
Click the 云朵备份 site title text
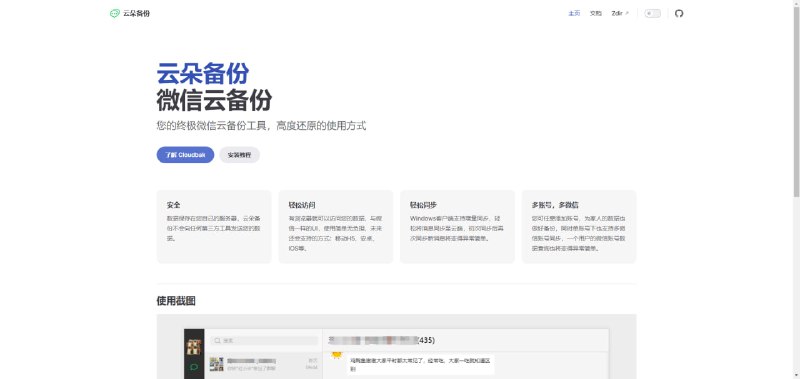point(136,13)
